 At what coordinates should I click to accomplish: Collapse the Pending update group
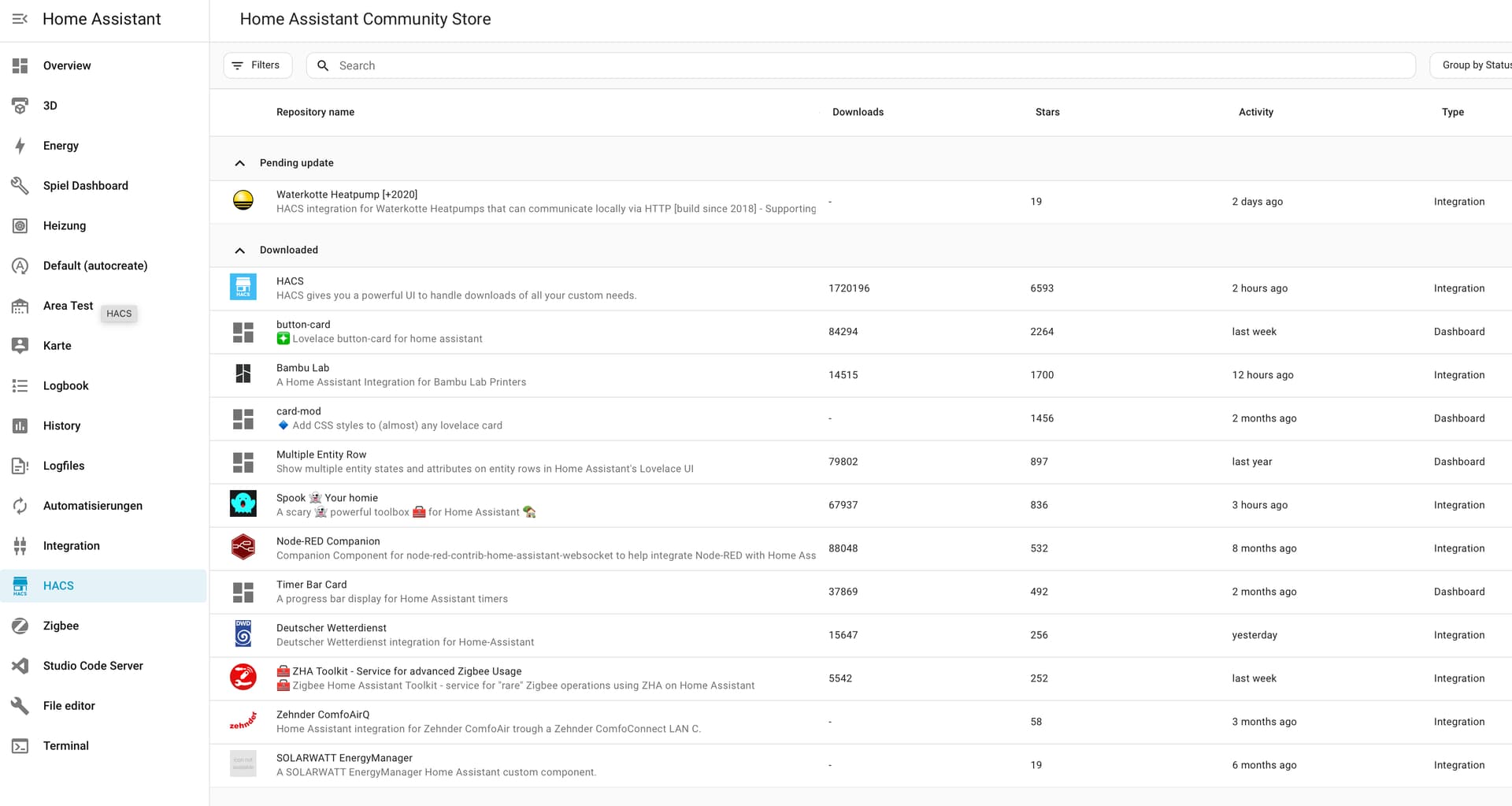click(x=240, y=163)
